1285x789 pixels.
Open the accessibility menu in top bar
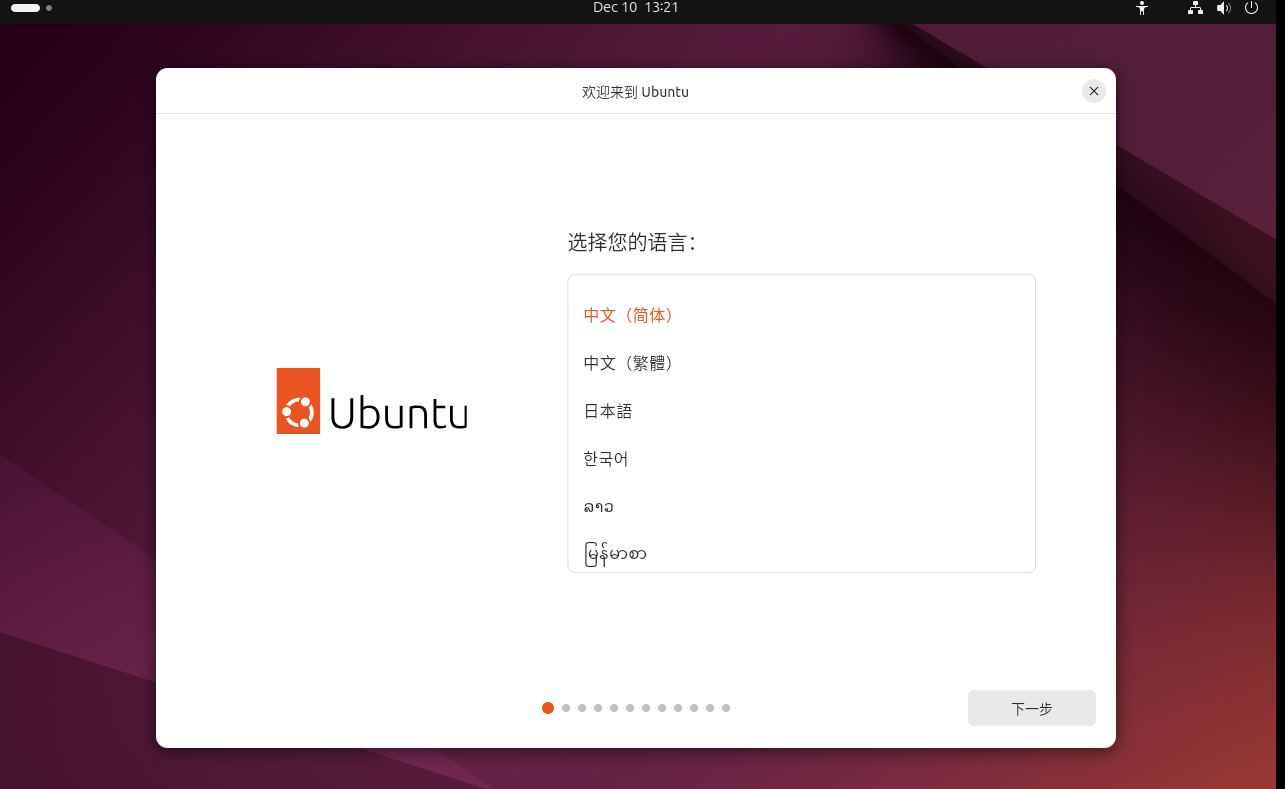point(1142,8)
